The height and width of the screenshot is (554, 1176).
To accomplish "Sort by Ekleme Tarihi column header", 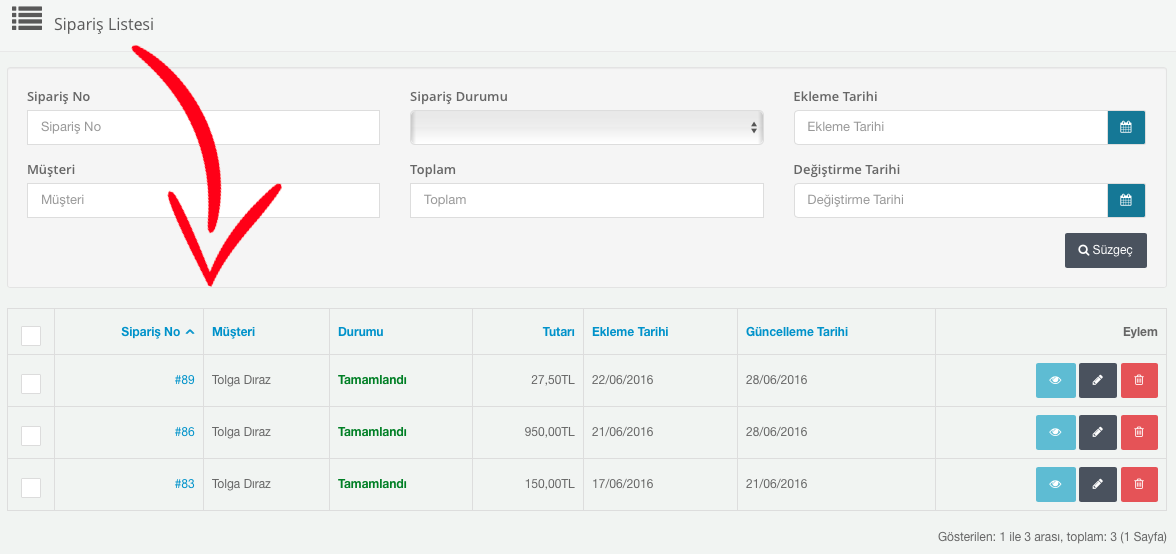I will point(630,332).
